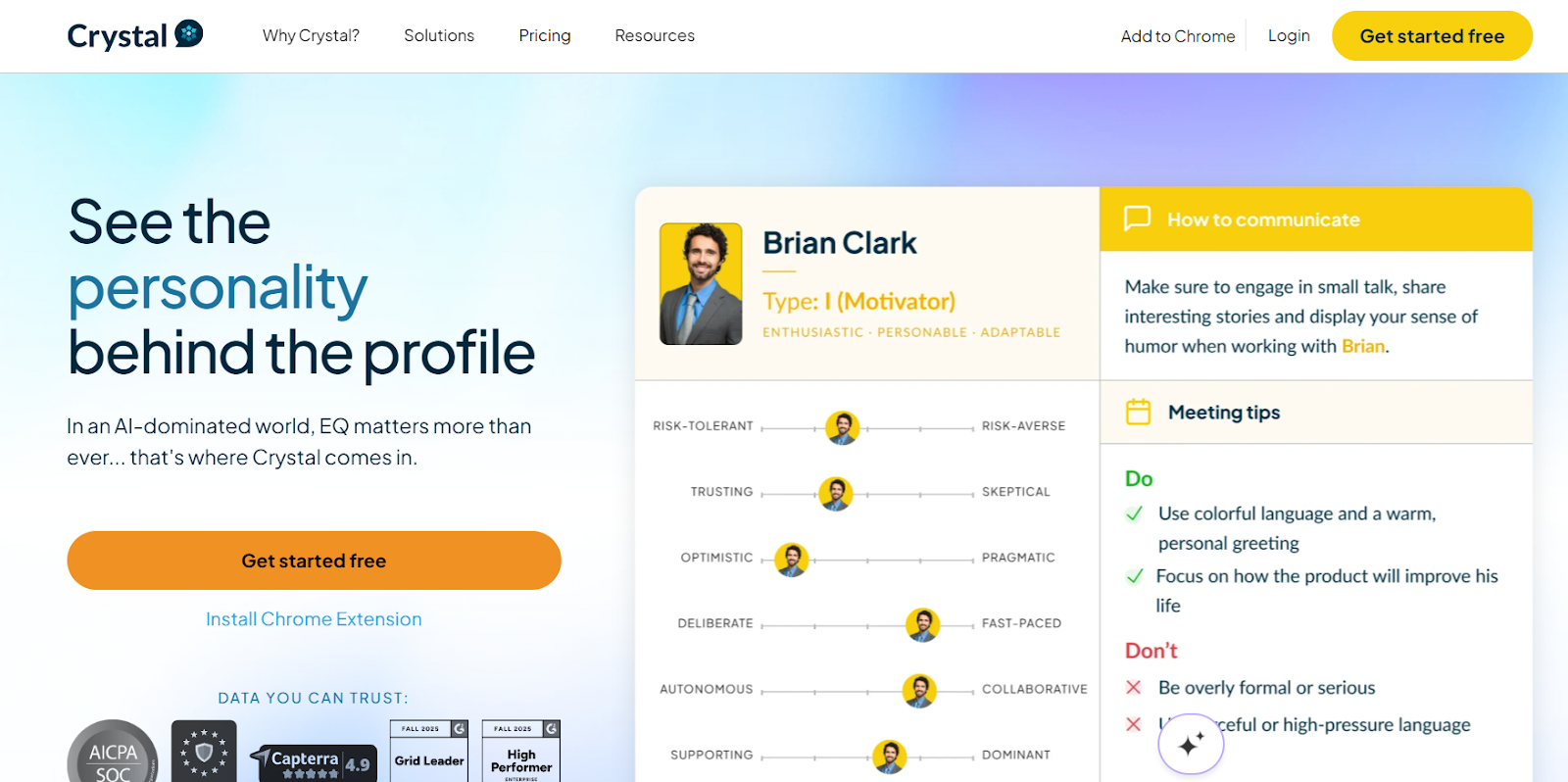
Task: Click the ENTHUSIASTIC · PERSONABLE · ADAPTABLE traits line
Action: coord(911,333)
